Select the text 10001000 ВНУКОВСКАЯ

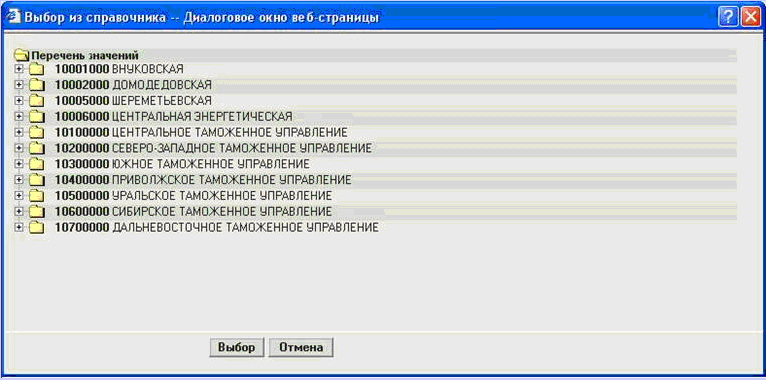point(119,69)
